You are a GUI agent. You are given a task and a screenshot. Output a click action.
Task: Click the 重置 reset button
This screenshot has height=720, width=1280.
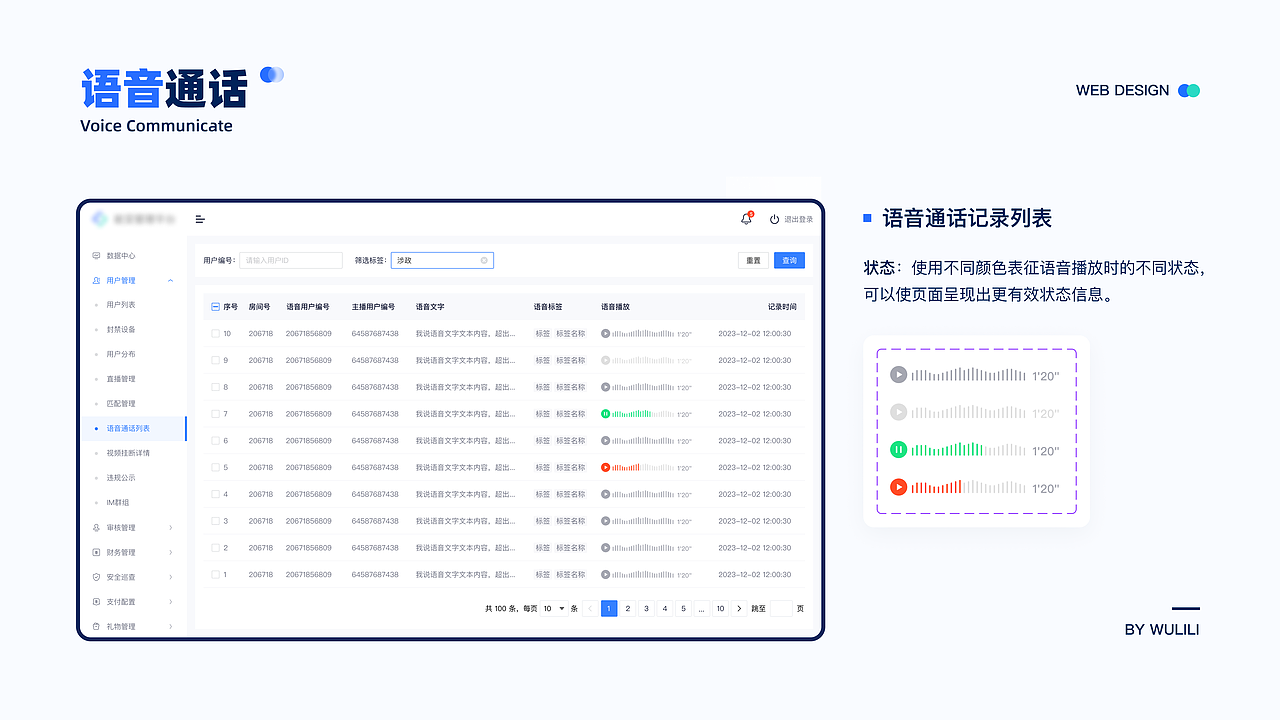[754, 260]
